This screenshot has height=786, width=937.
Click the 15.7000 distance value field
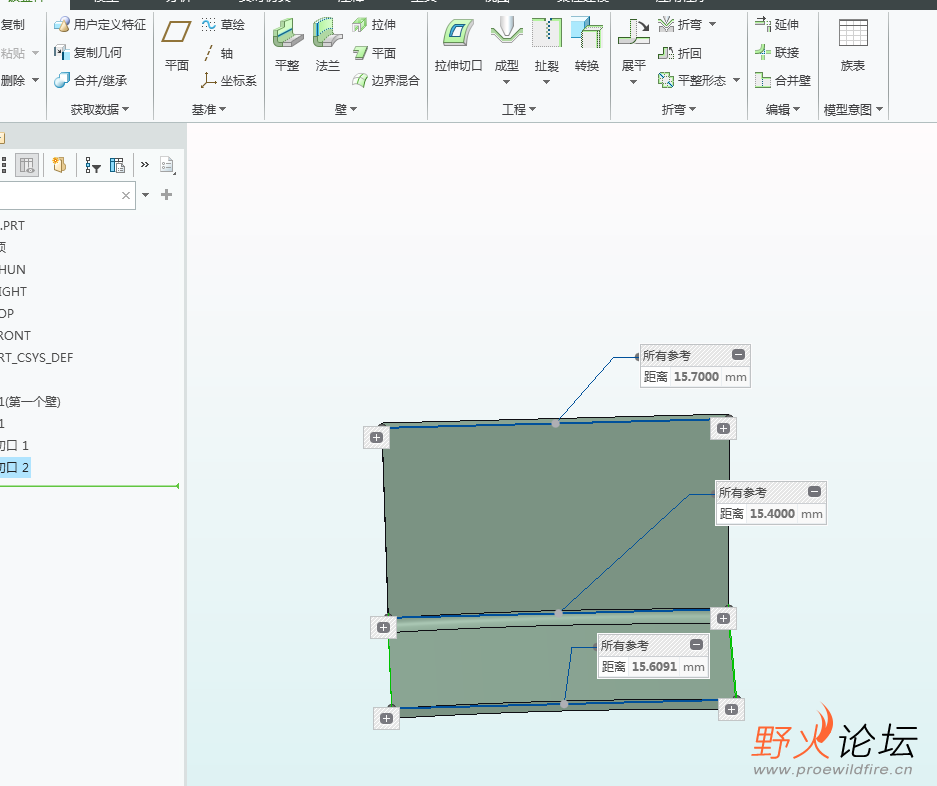[x=696, y=377]
